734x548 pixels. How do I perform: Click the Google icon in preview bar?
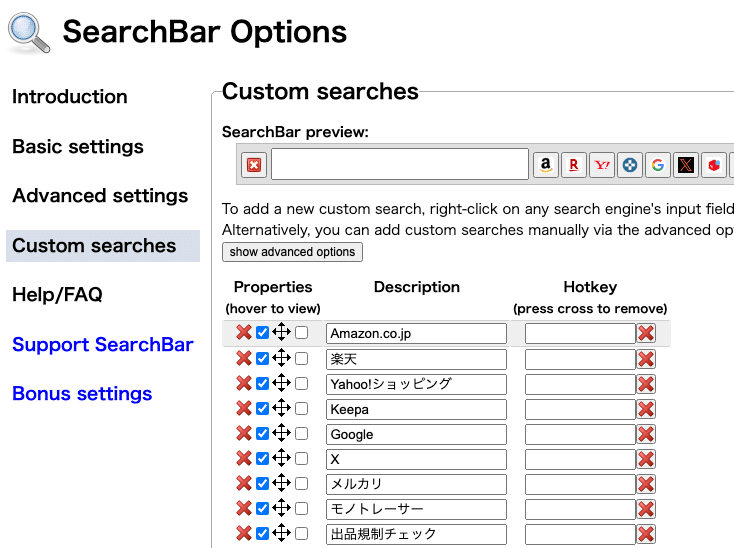[658, 165]
